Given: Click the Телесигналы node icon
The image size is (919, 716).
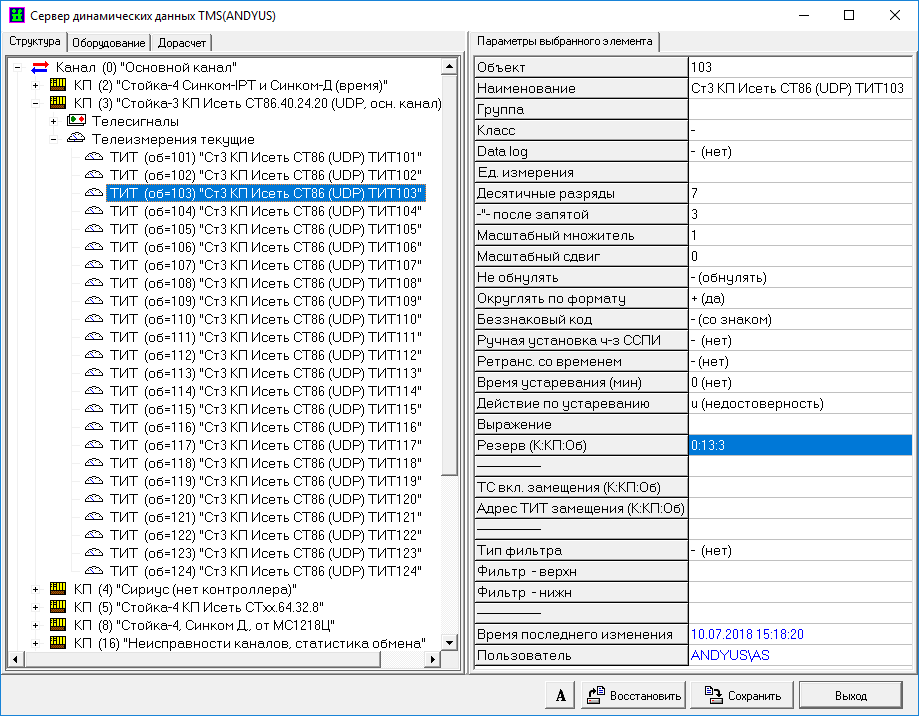Looking at the screenshot, I should tap(76, 121).
